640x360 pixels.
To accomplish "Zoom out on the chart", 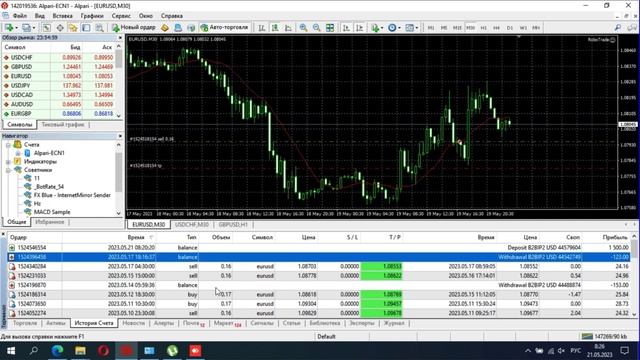I will coord(316,27).
